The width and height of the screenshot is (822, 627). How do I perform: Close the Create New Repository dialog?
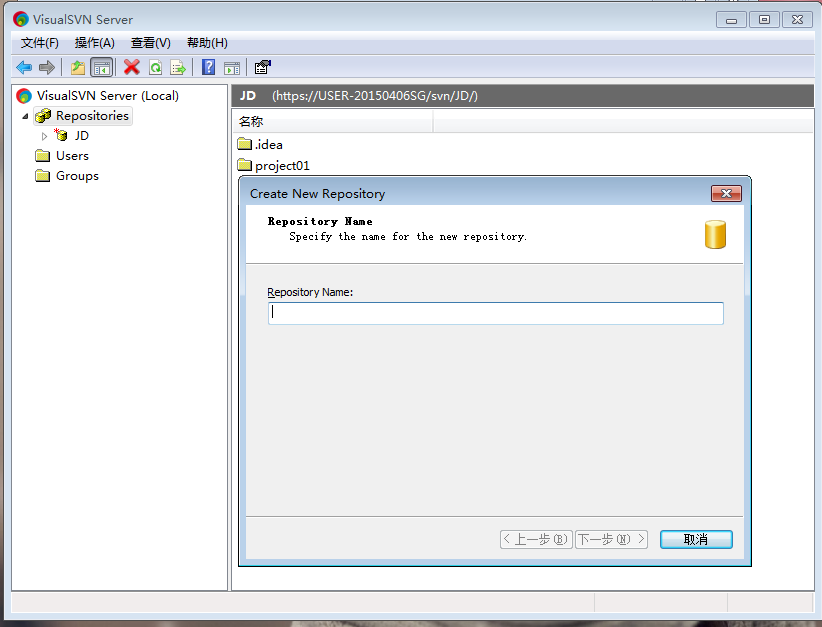point(726,193)
